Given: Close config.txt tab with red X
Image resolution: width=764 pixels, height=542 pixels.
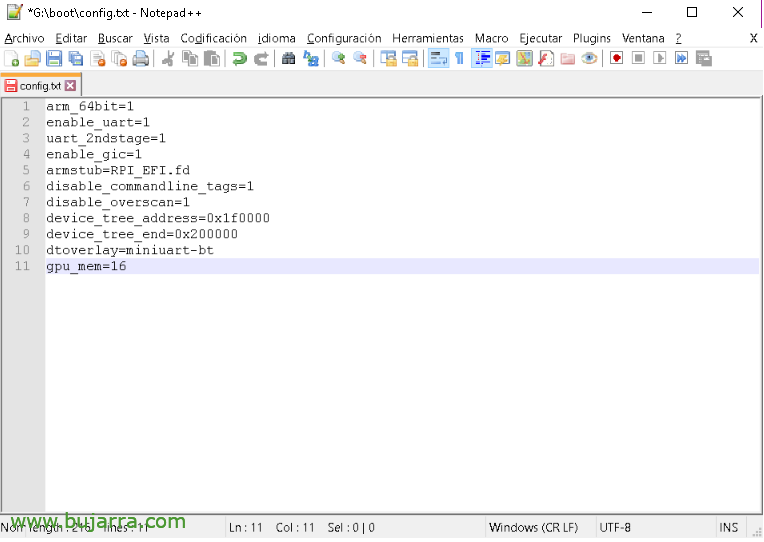Looking at the screenshot, I should click(x=71, y=86).
